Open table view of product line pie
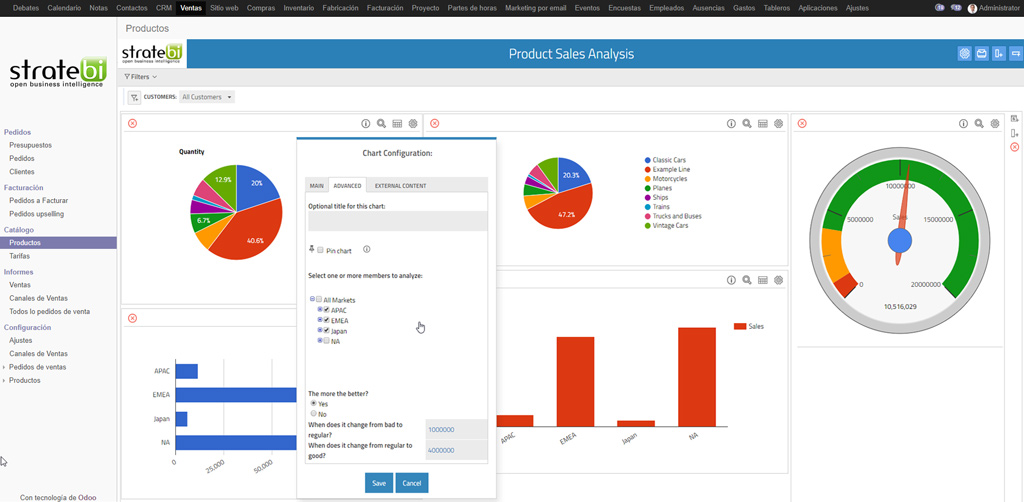This screenshot has width=1024, height=502. click(x=762, y=123)
